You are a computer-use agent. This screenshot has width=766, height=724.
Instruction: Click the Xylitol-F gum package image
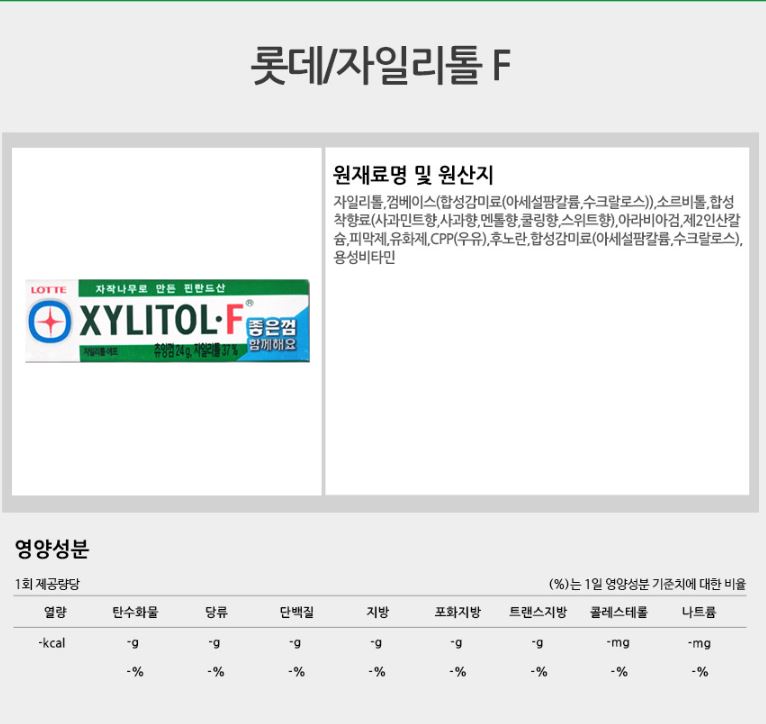pyautogui.click(x=167, y=320)
